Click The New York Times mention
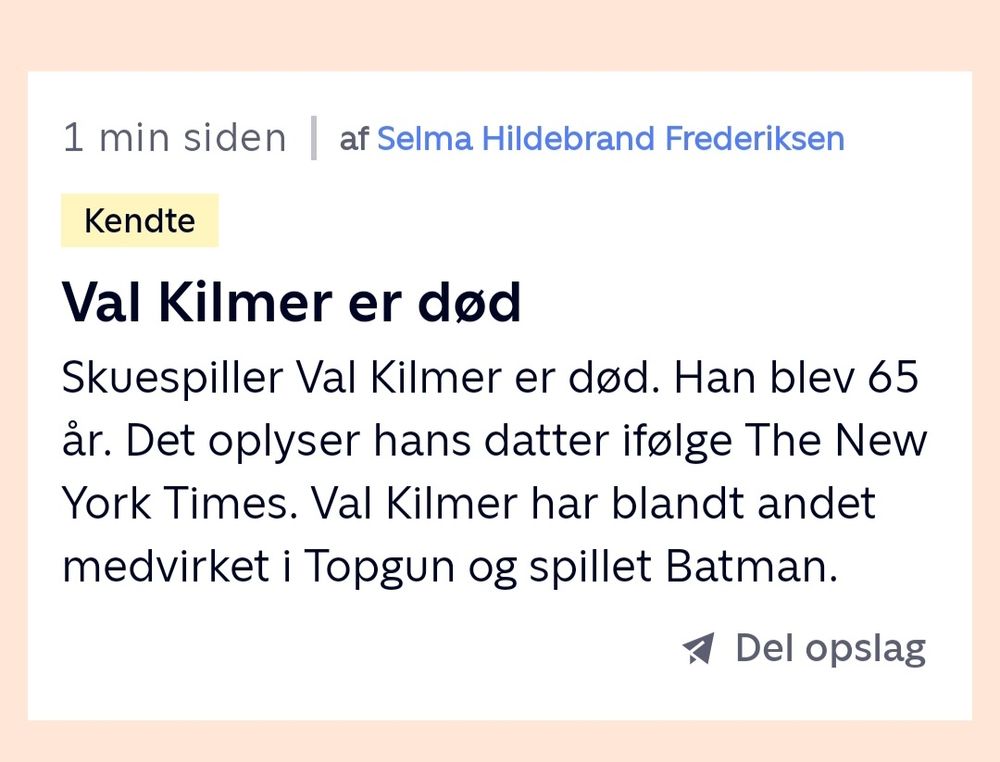 point(494,472)
